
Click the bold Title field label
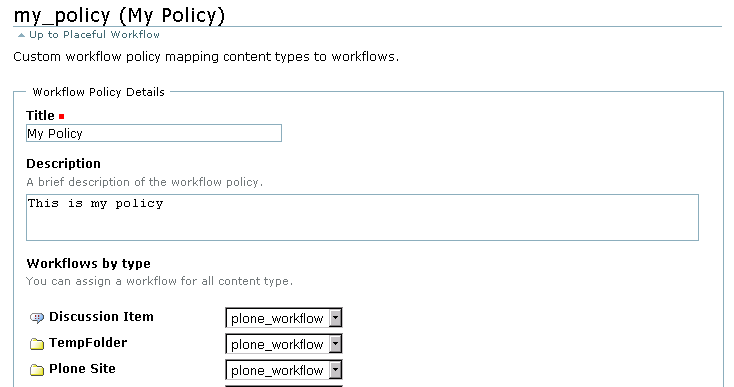40,116
